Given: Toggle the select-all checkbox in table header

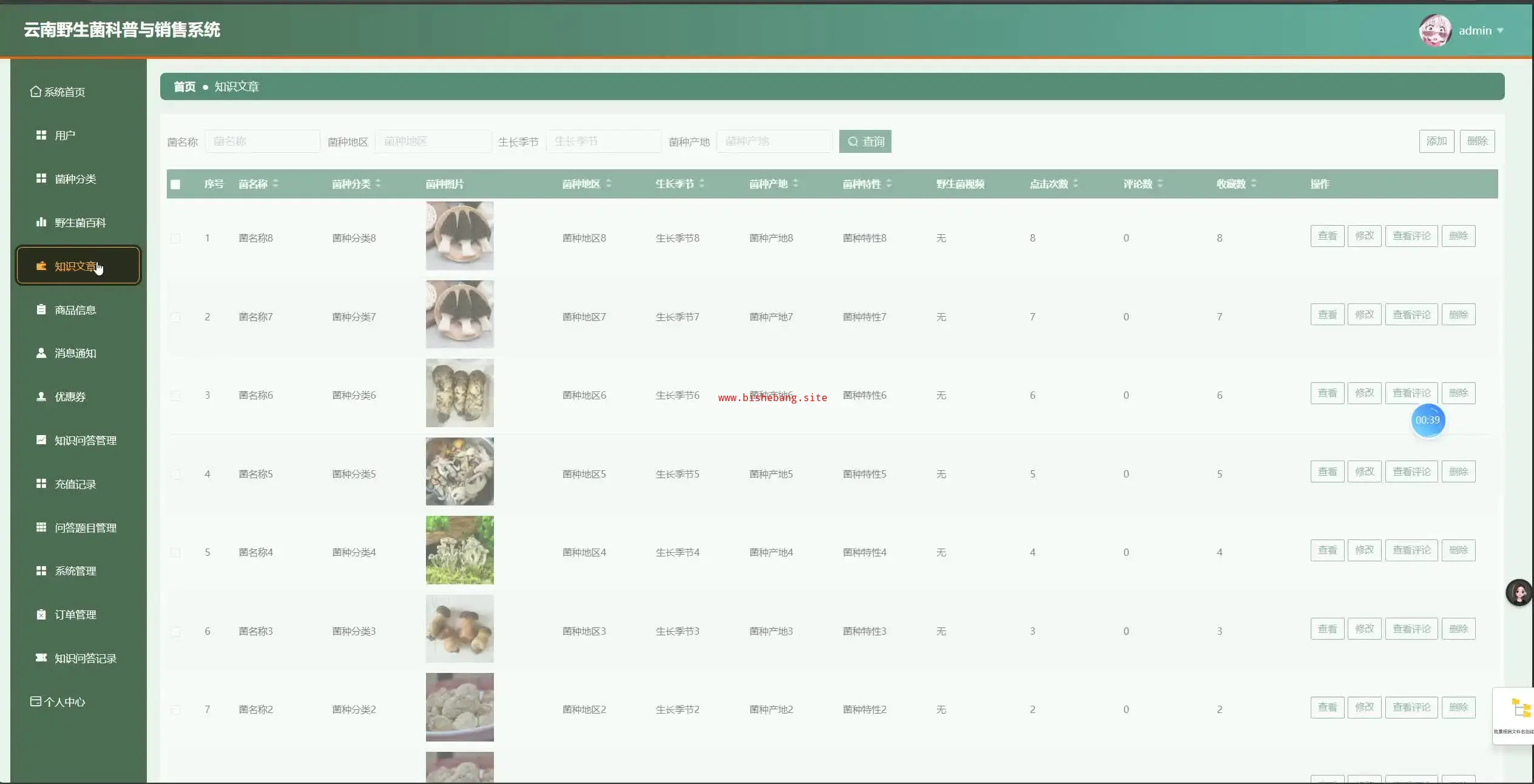Looking at the screenshot, I should tap(175, 184).
